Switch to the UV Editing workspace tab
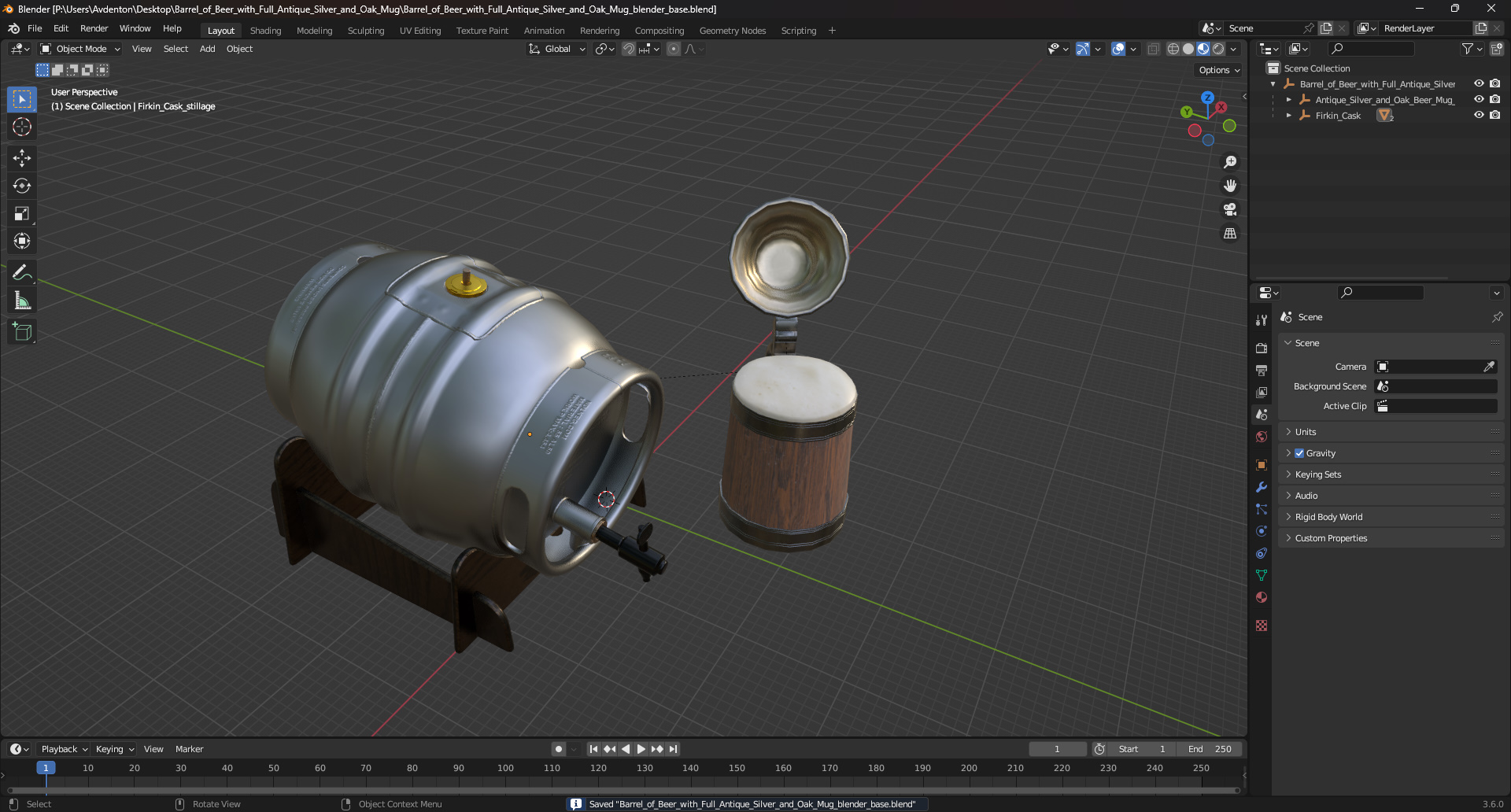The height and width of the screenshot is (812, 1511). (x=420, y=31)
